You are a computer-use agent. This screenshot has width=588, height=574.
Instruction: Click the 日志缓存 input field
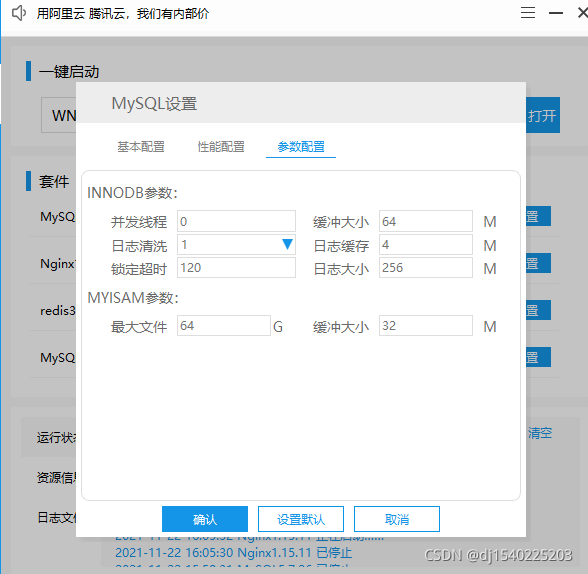pyautogui.click(x=426, y=244)
